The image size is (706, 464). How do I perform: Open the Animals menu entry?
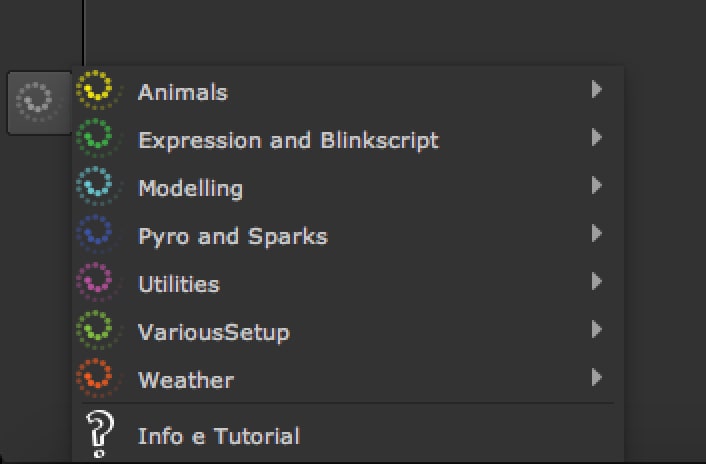[x=183, y=92]
